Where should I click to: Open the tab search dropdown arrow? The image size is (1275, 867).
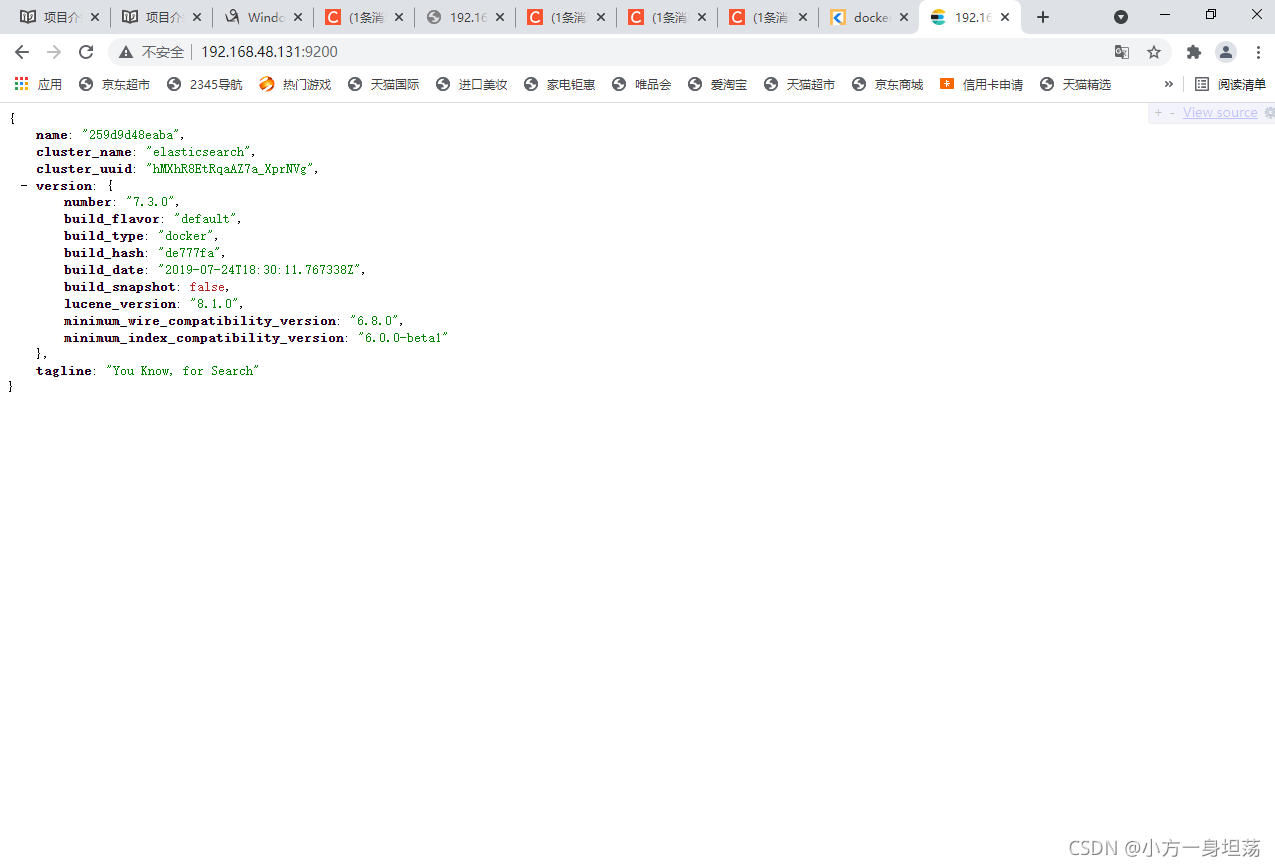point(1121,17)
